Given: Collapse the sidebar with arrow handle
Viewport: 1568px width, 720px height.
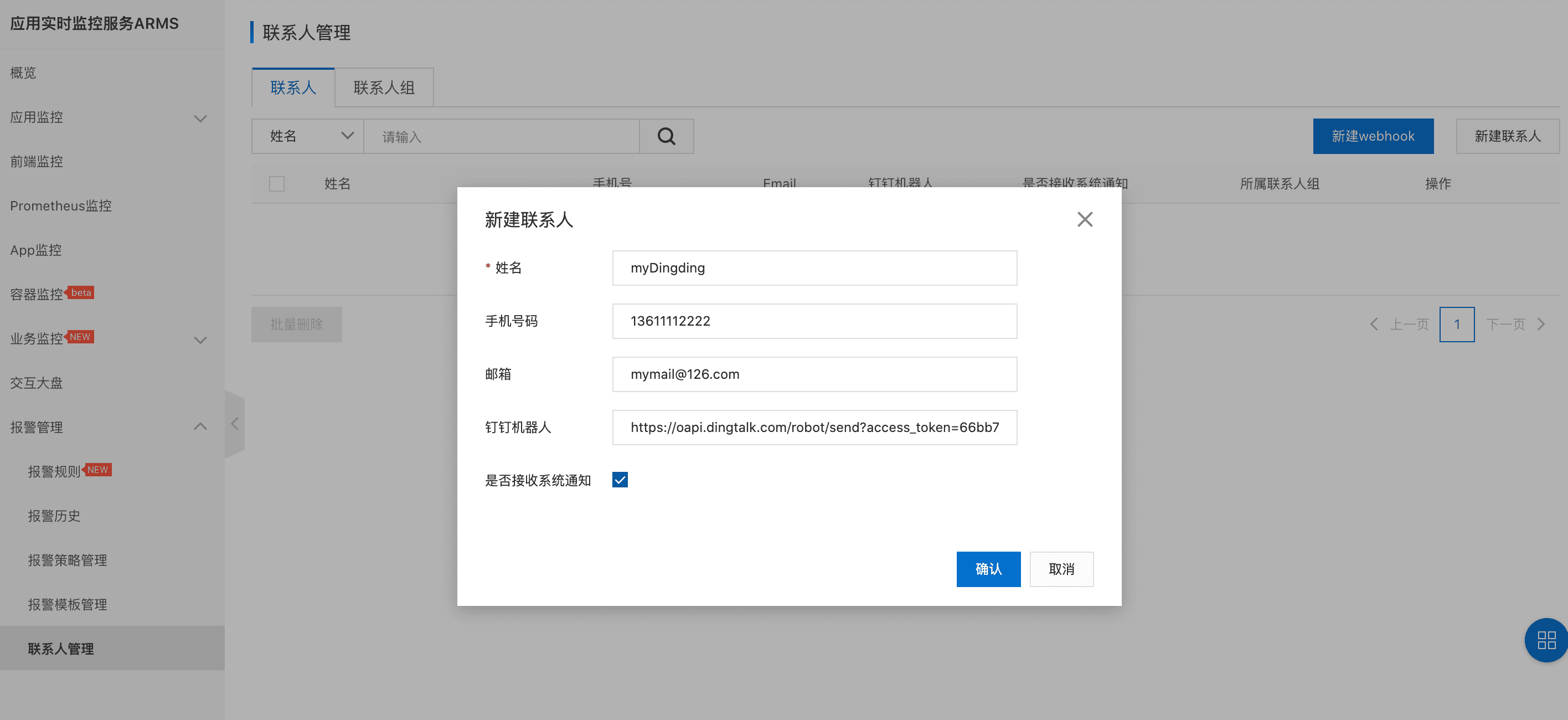Looking at the screenshot, I should pyautogui.click(x=235, y=424).
